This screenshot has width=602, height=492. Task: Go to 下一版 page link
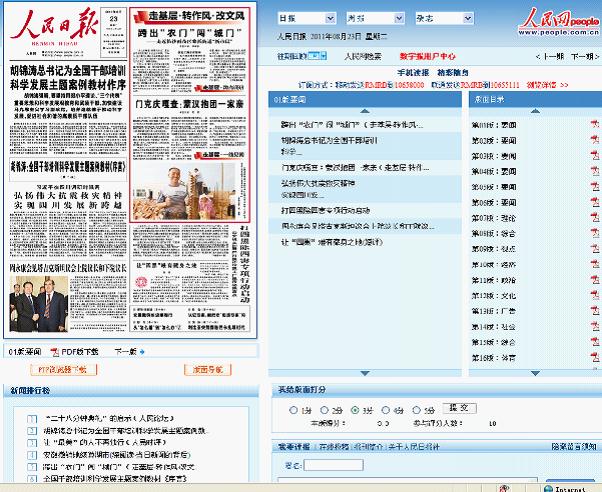125,352
